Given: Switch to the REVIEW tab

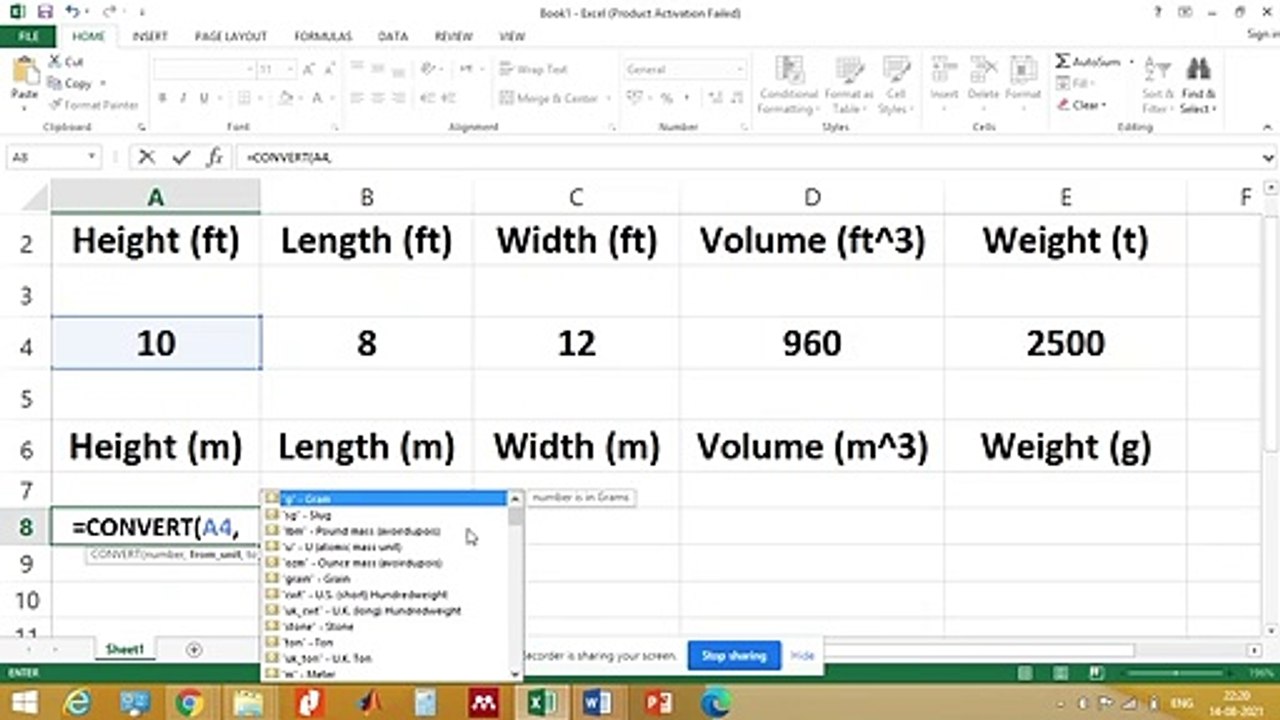Looking at the screenshot, I should point(453,36).
